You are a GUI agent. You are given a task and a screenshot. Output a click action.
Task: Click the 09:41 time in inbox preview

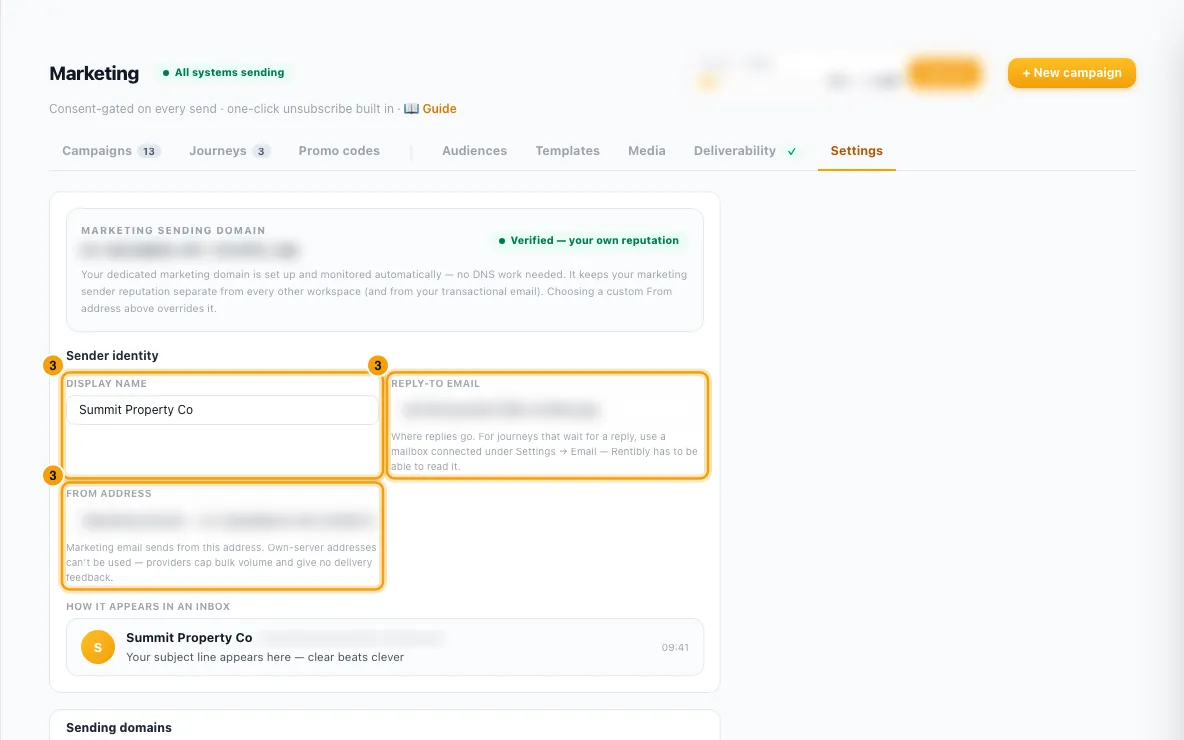(675, 647)
